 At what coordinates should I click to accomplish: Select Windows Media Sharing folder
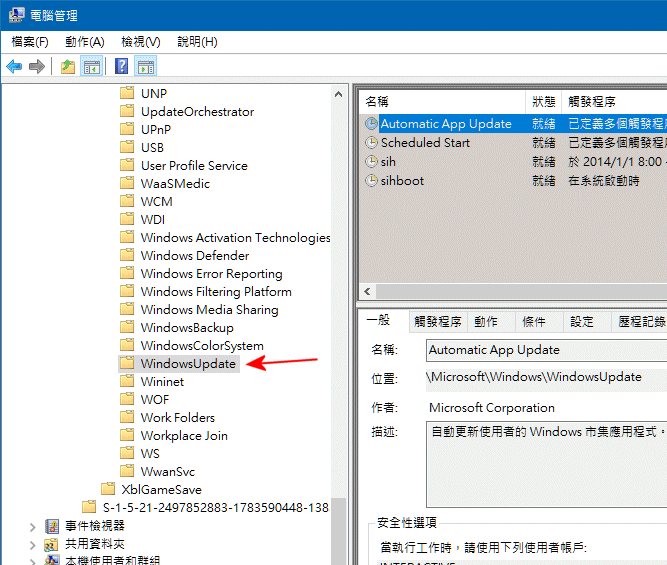[x=209, y=309]
